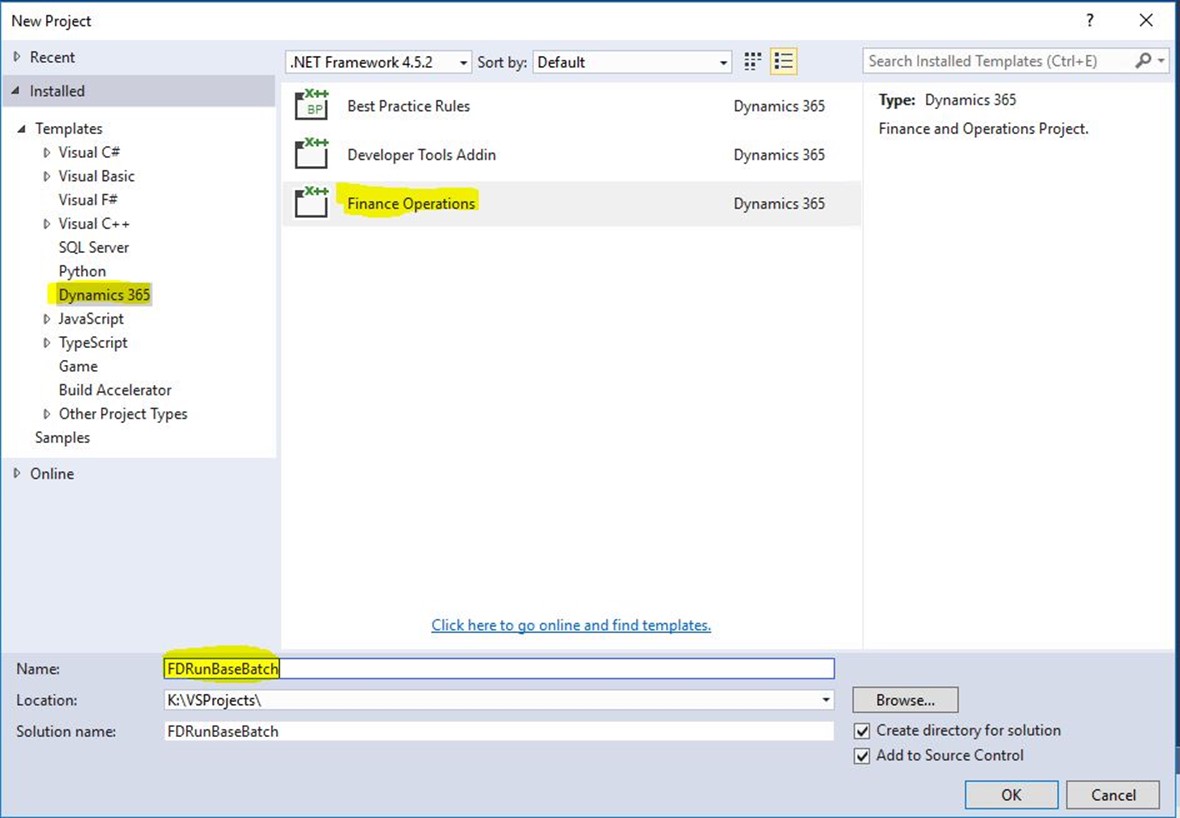Focus the Solution name field
The height and width of the screenshot is (818, 1180).
(499, 731)
